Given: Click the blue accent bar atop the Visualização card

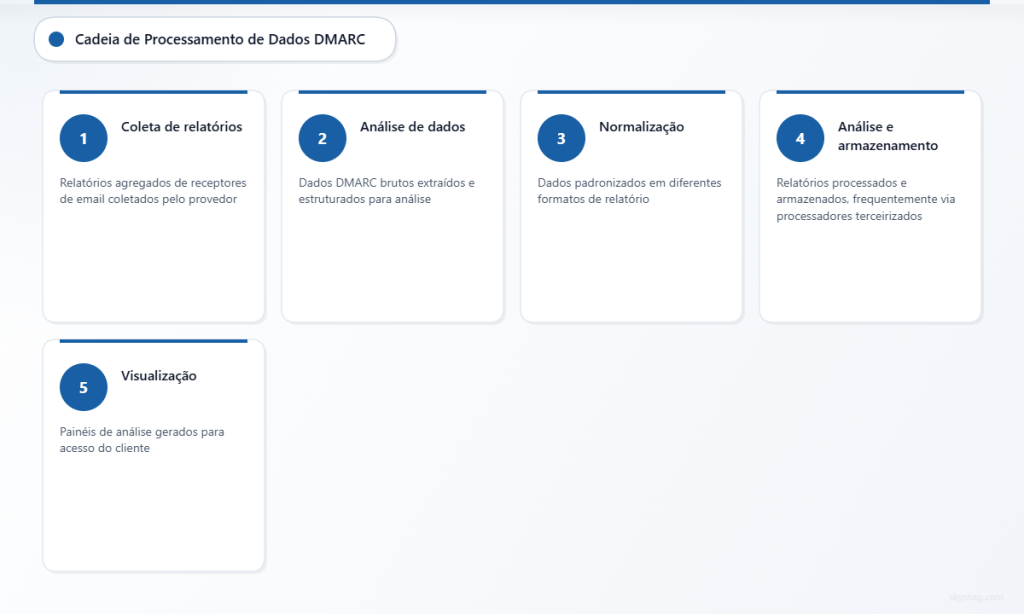Looking at the screenshot, I should (153, 339).
